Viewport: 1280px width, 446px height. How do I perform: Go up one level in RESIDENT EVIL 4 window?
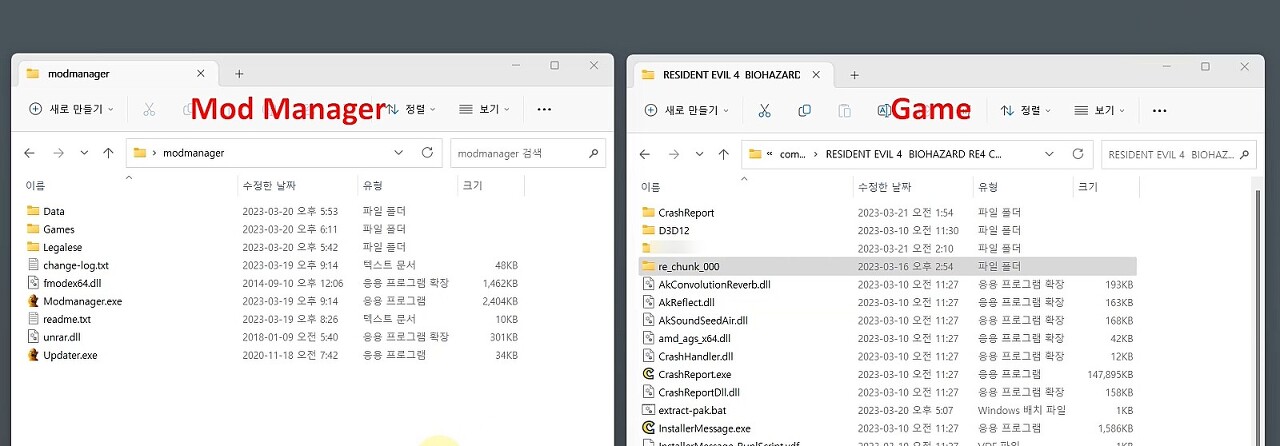pyautogui.click(x=724, y=154)
